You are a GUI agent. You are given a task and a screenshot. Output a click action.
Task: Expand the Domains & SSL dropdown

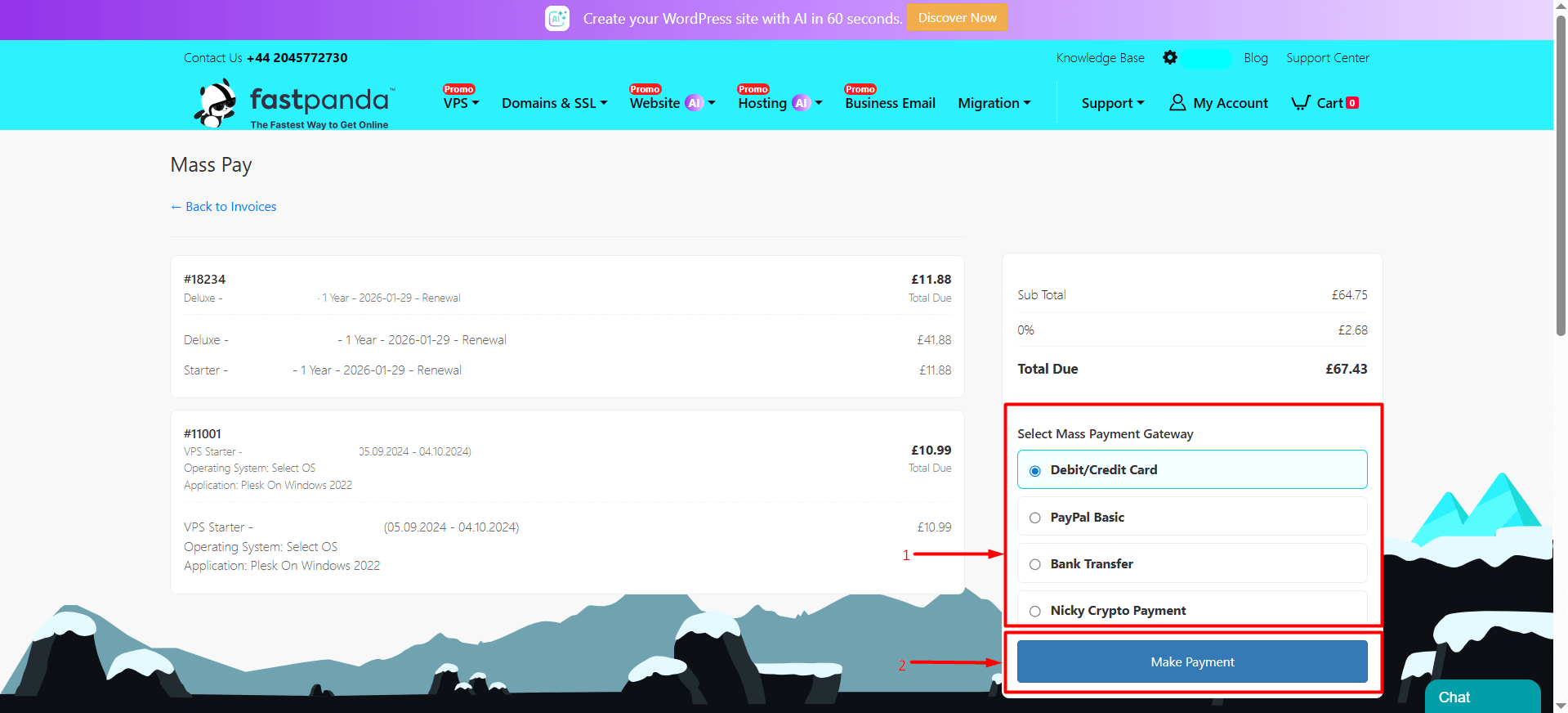point(554,103)
